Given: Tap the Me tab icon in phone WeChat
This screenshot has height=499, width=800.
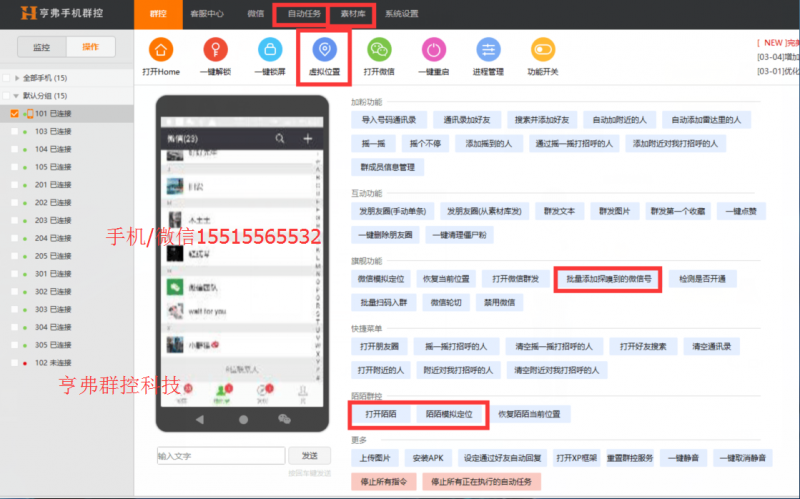Looking at the screenshot, I should 303,393.
